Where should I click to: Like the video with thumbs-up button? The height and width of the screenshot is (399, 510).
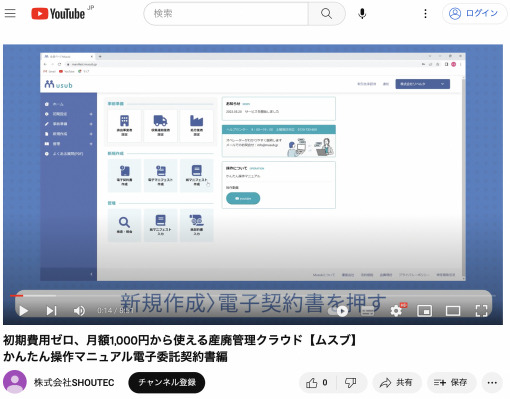tap(317, 383)
